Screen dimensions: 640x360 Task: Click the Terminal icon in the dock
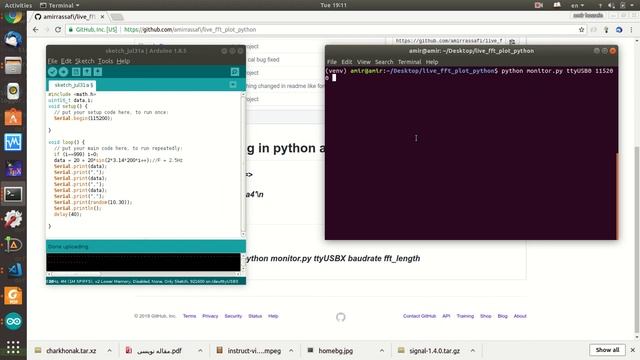13,194
